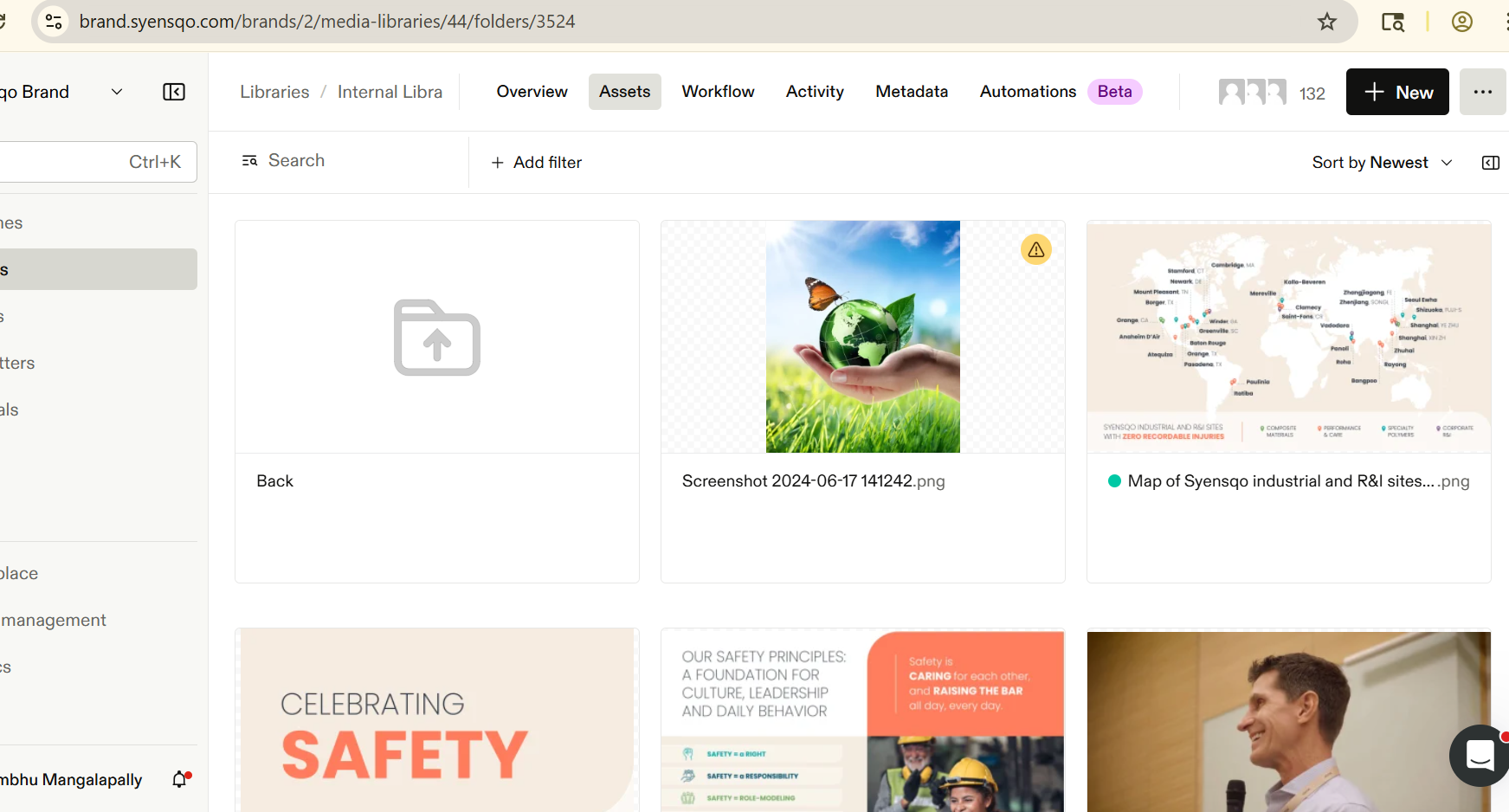Click the warning icon on Screenshot thumbnail

click(x=1035, y=249)
